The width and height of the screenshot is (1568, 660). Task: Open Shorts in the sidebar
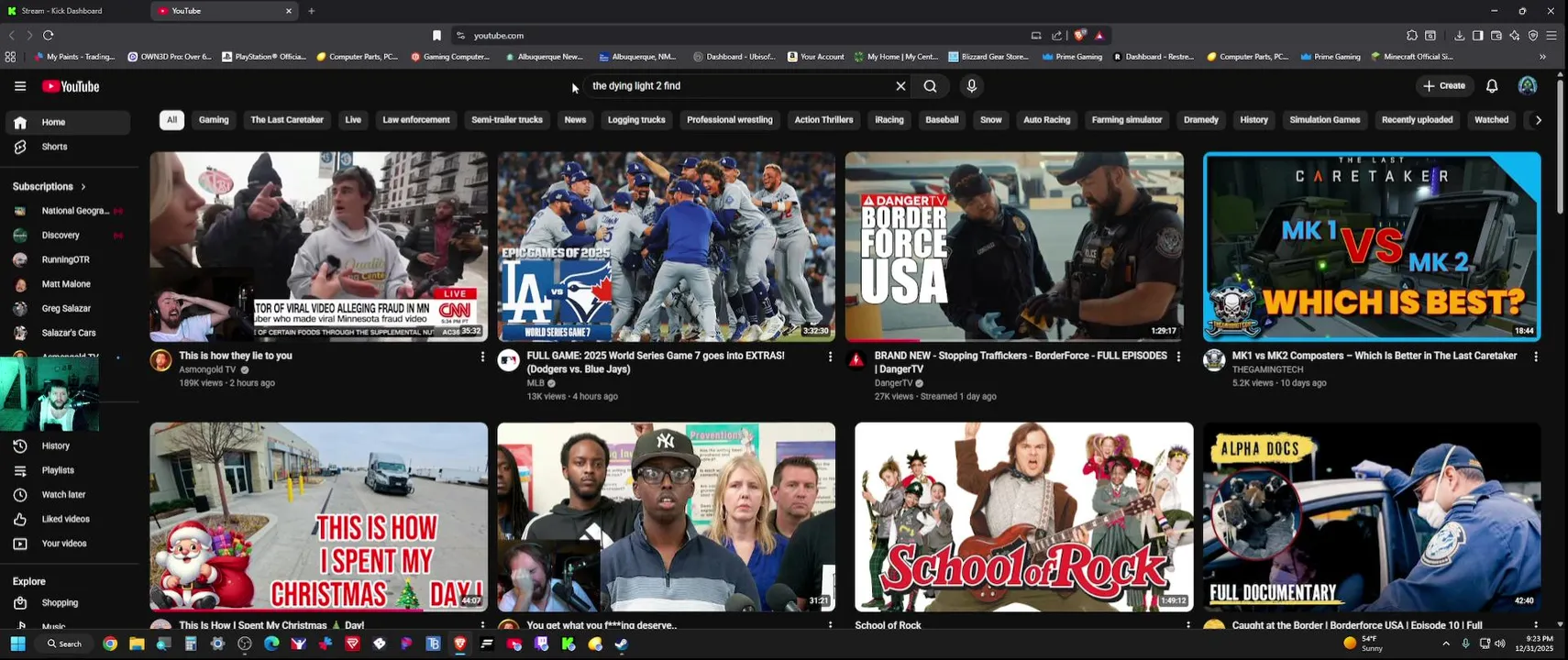[67, 147]
